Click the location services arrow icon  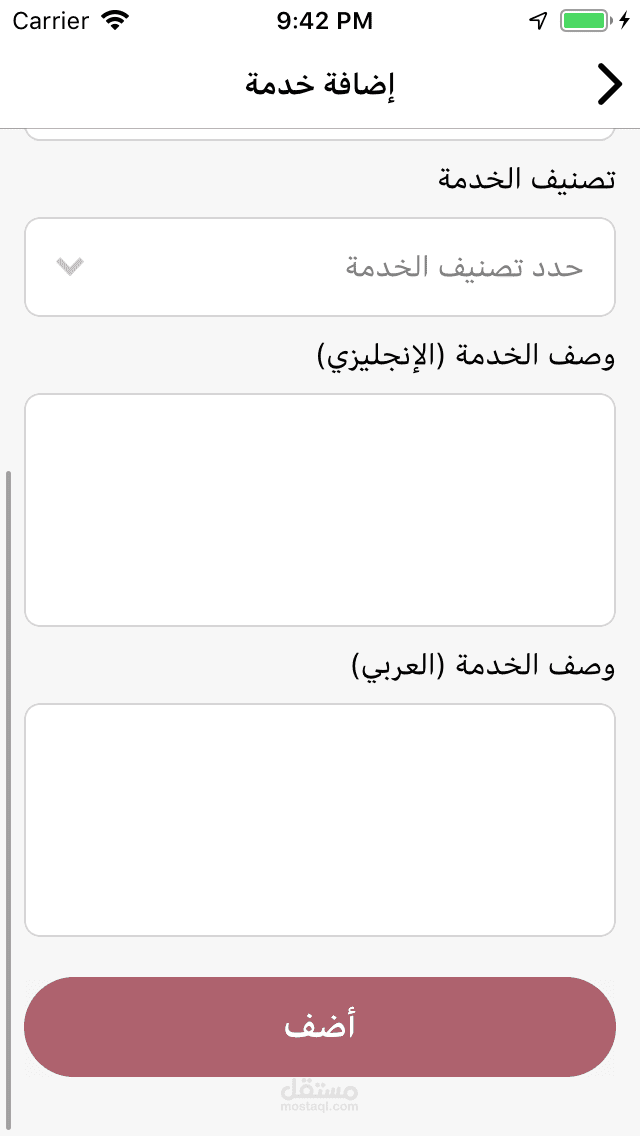(x=539, y=20)
